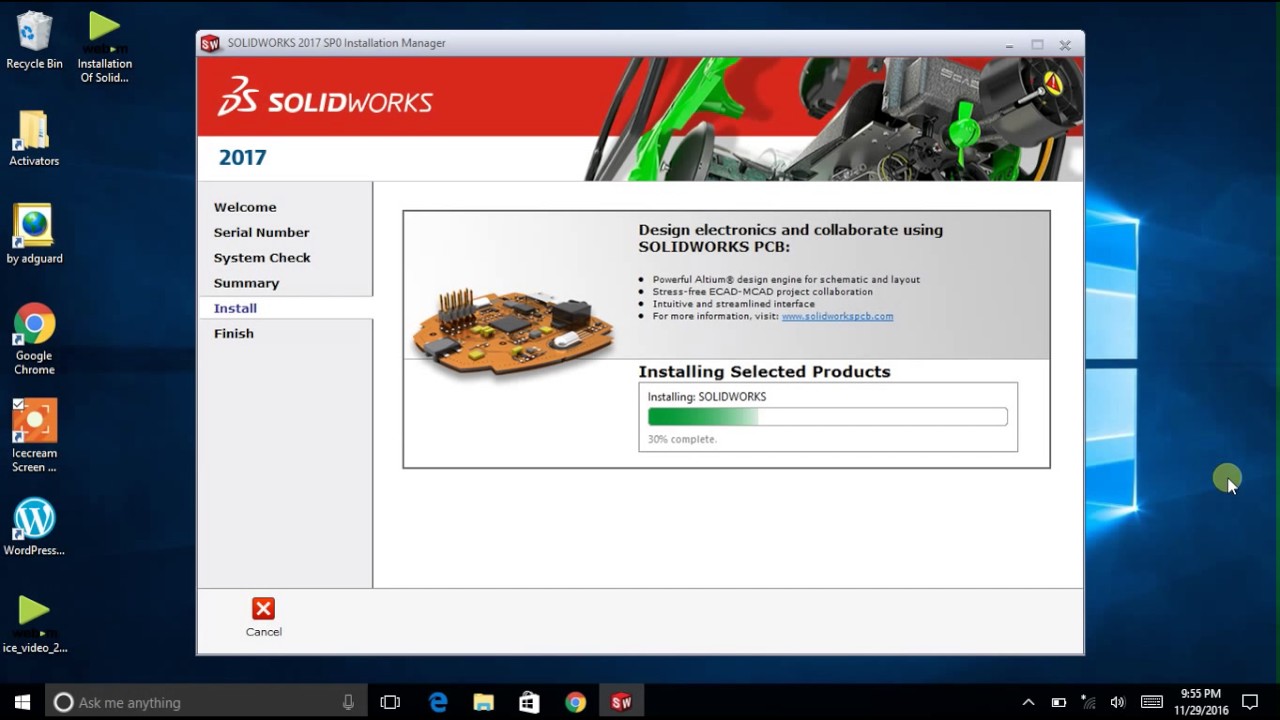
Task: Select the Install step
Action: click(235, 308)
